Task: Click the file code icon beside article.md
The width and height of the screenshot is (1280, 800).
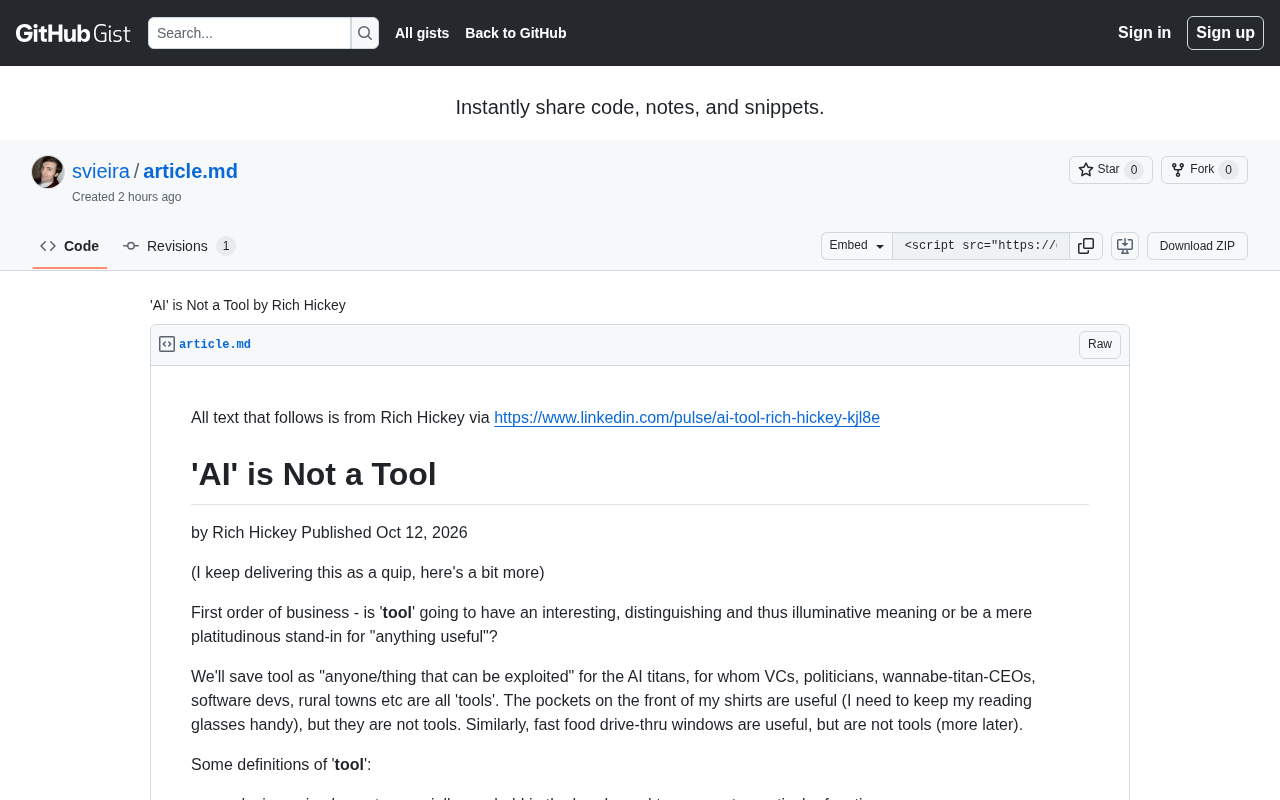Action: 167,344
